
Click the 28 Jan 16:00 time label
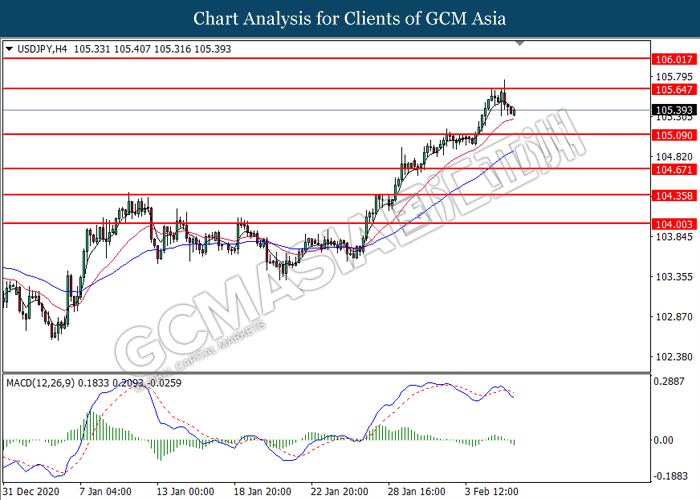417,492
